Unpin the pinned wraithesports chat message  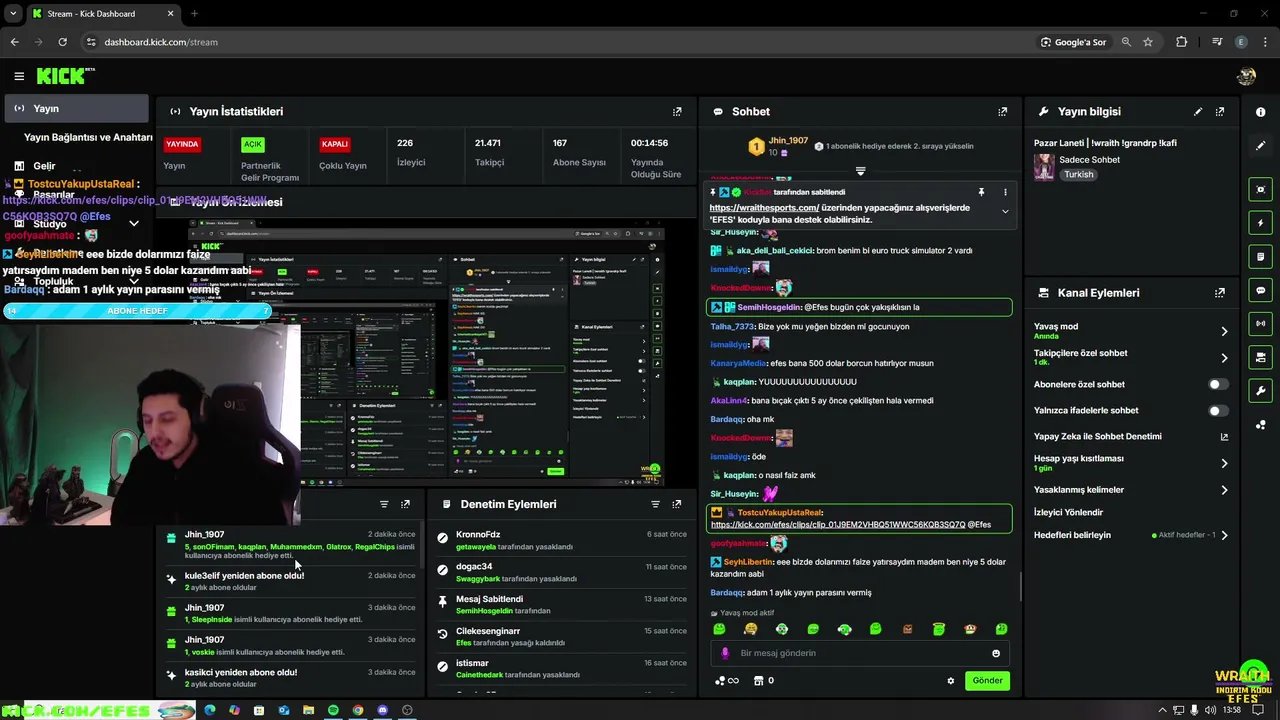click(981, 192)
